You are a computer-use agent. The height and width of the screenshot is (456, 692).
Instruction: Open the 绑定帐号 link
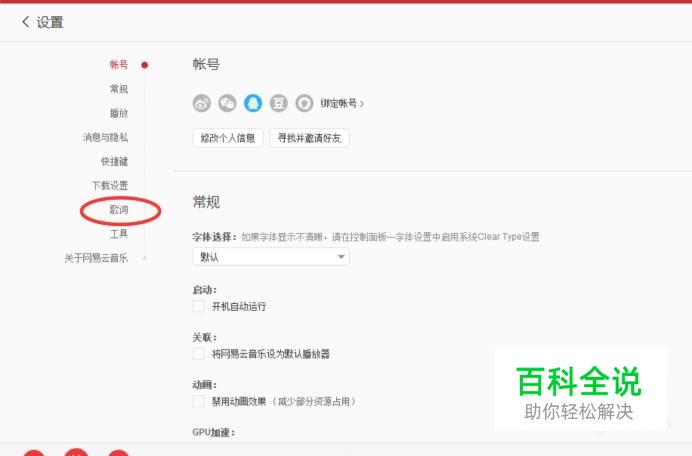pos(342,104)
